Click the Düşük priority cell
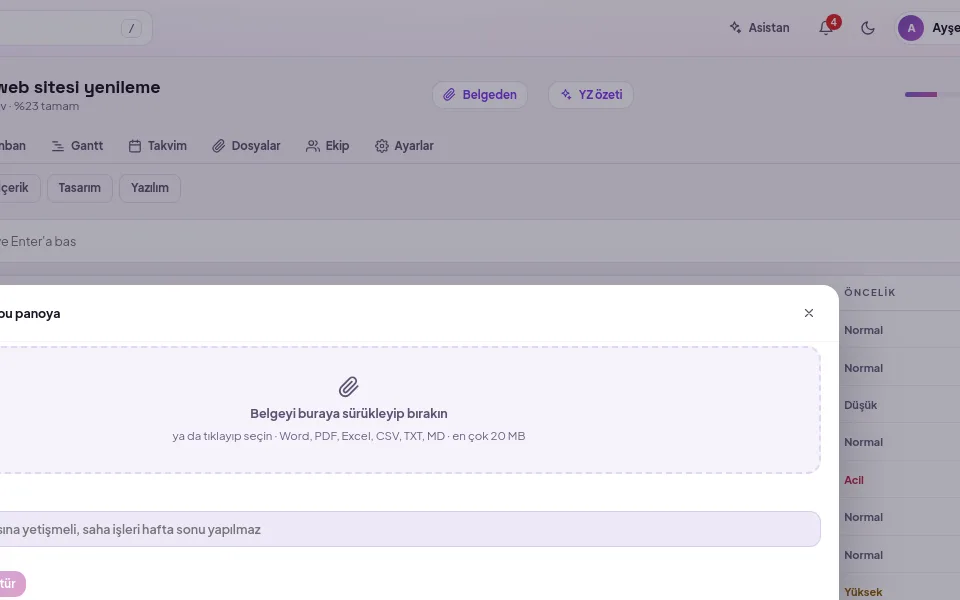 click(x=860, y=405)
